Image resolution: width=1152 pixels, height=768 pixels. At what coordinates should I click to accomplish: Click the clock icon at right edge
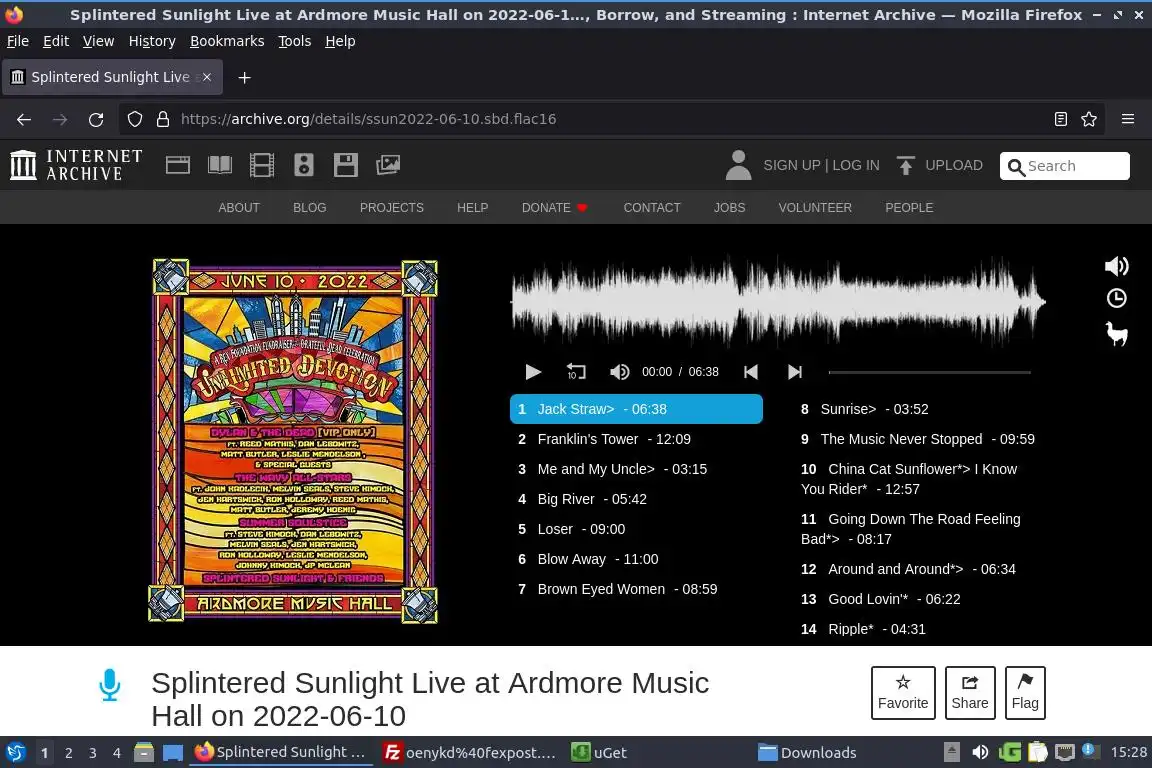[1117, 298]
